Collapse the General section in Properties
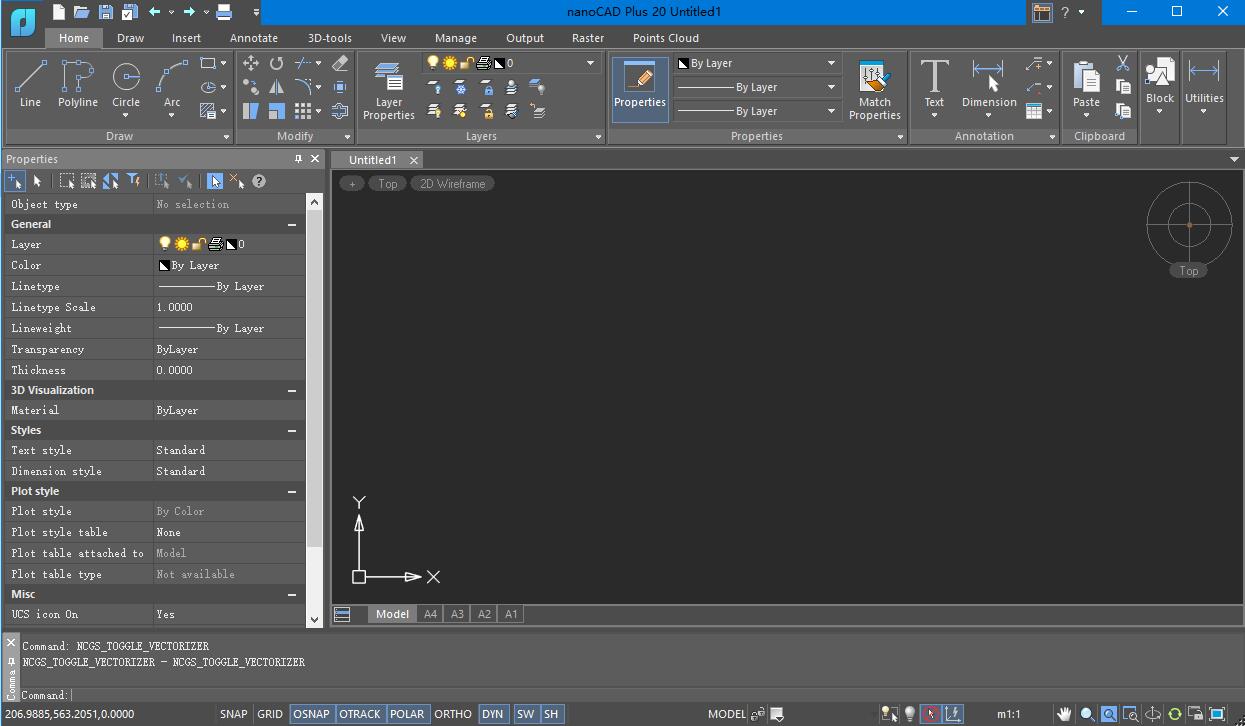Screen dimensions: 1245x726 292,225
